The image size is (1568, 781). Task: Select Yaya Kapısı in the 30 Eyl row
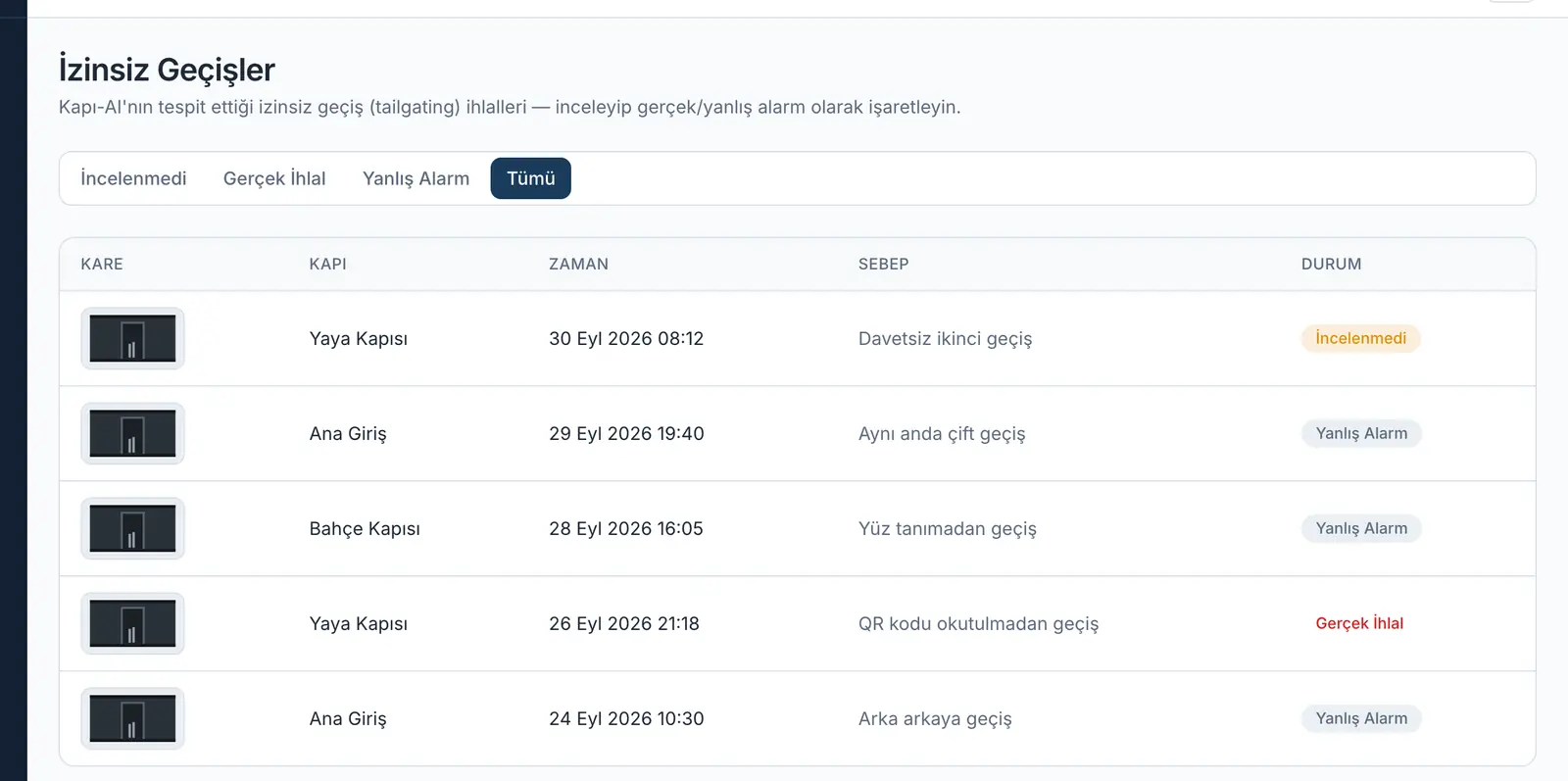point(359,338)
